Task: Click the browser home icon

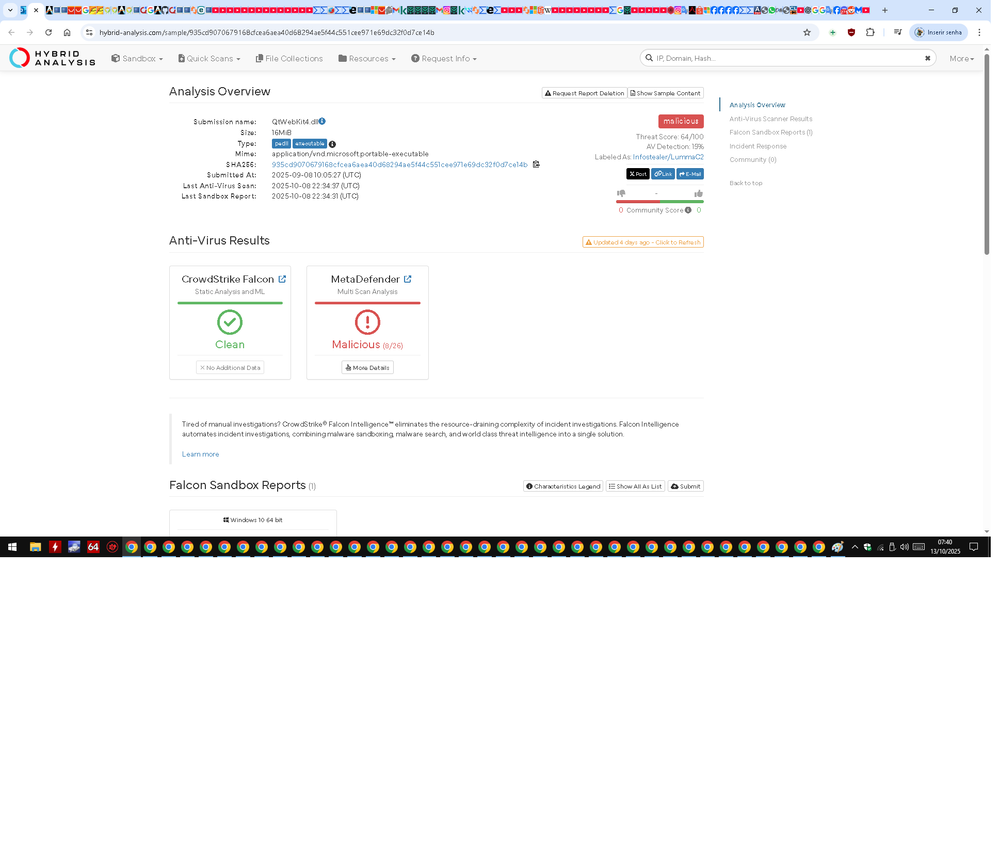Action: click(68, 33)
